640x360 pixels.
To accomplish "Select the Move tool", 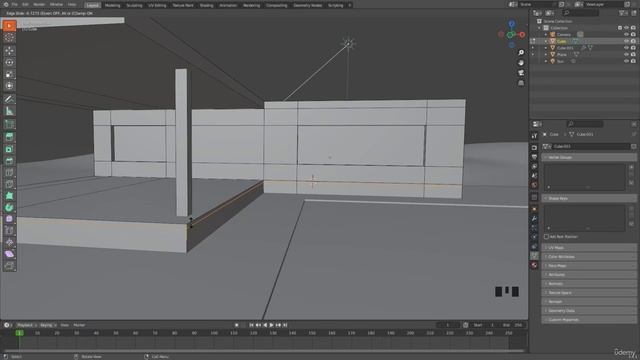I will (9, 51).
